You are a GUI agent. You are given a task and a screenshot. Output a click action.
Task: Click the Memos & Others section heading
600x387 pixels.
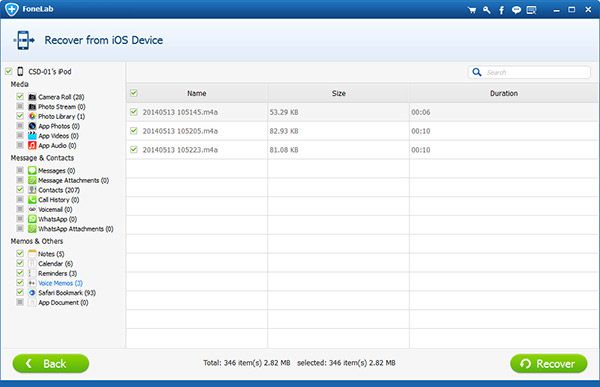coord(37,241)
